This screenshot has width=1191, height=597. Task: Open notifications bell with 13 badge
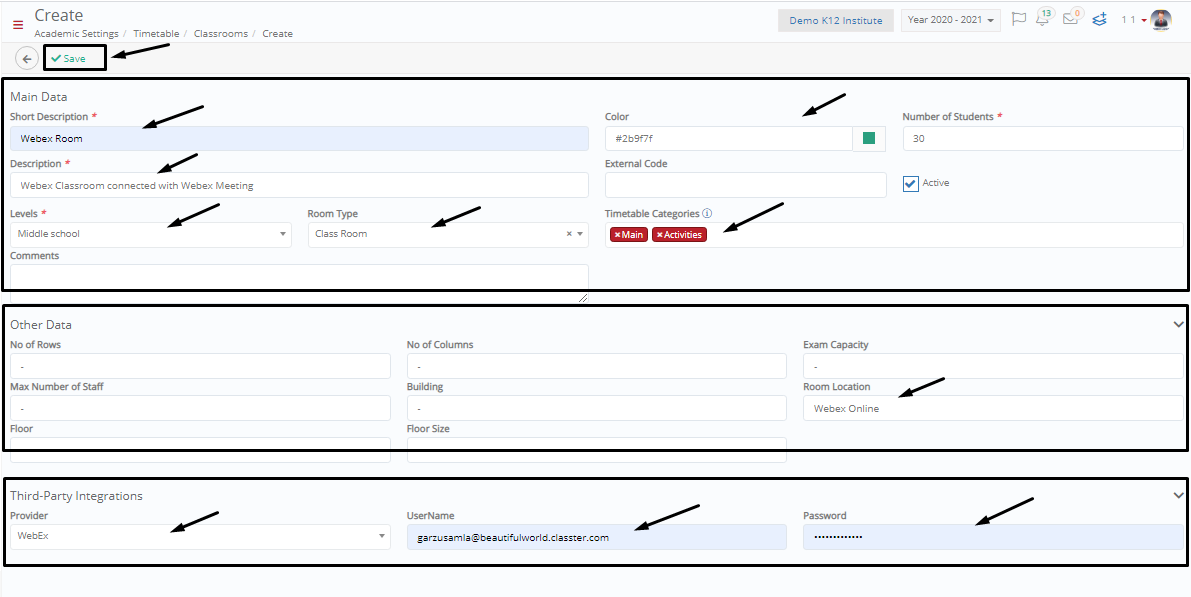pyautogui.click(x=1044, y=19)
